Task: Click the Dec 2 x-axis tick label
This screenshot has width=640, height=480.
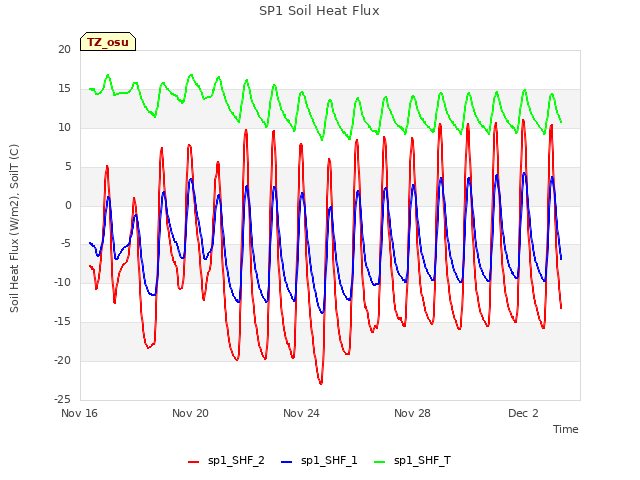Action: 523,413
